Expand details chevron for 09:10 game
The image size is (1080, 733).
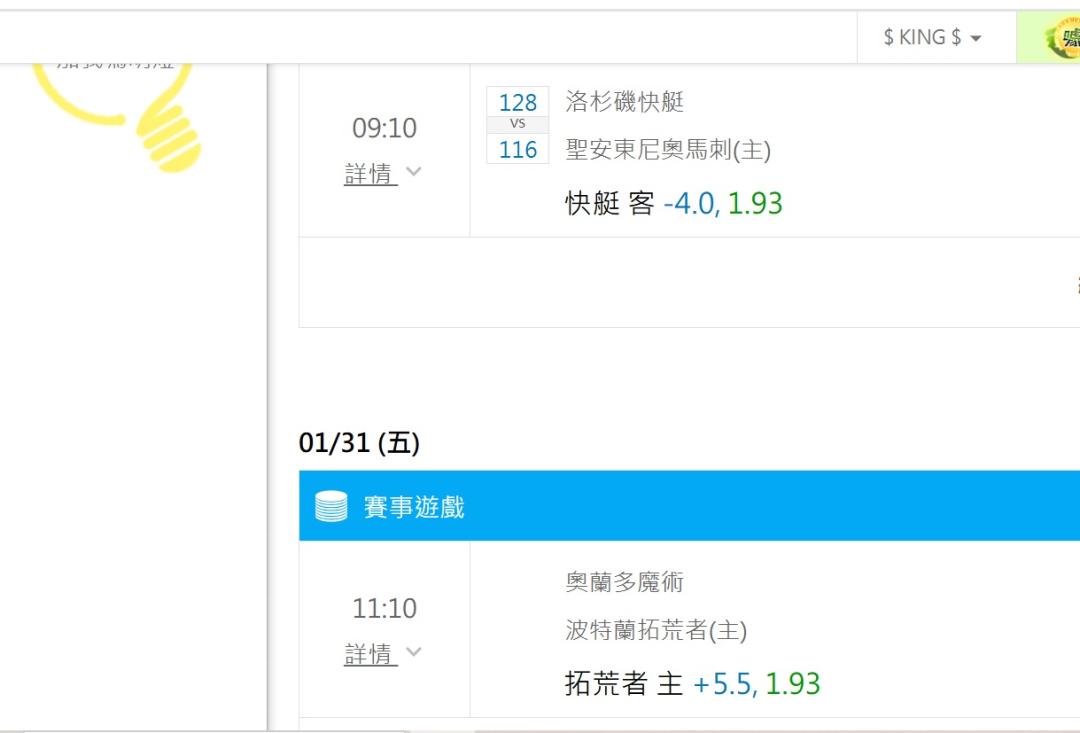click(413, 171)
